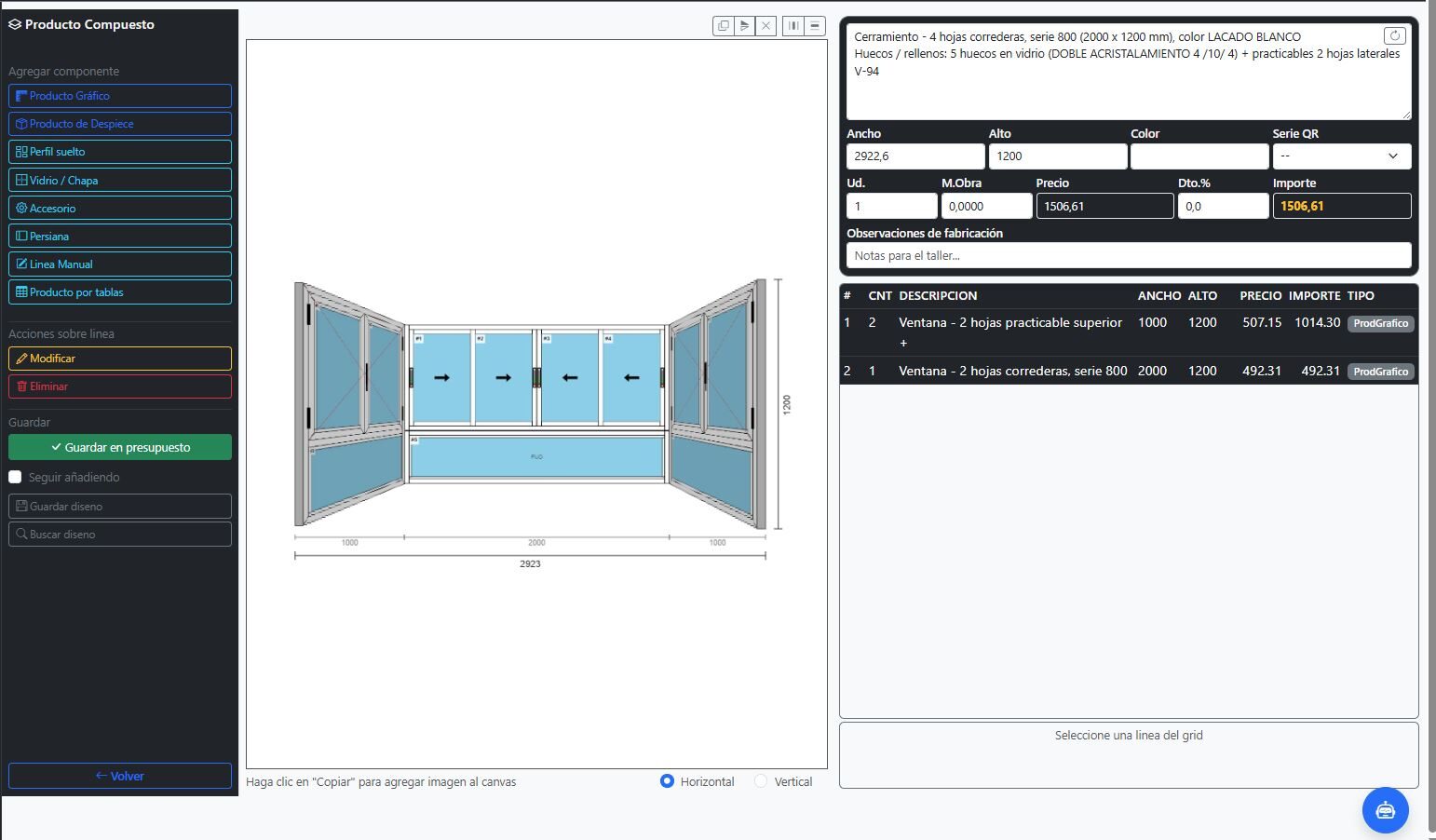The width and height of the screenshot is (1436, 840).
Task: Click the distribute vertical columns icon
Action: (x=793, y=26)
